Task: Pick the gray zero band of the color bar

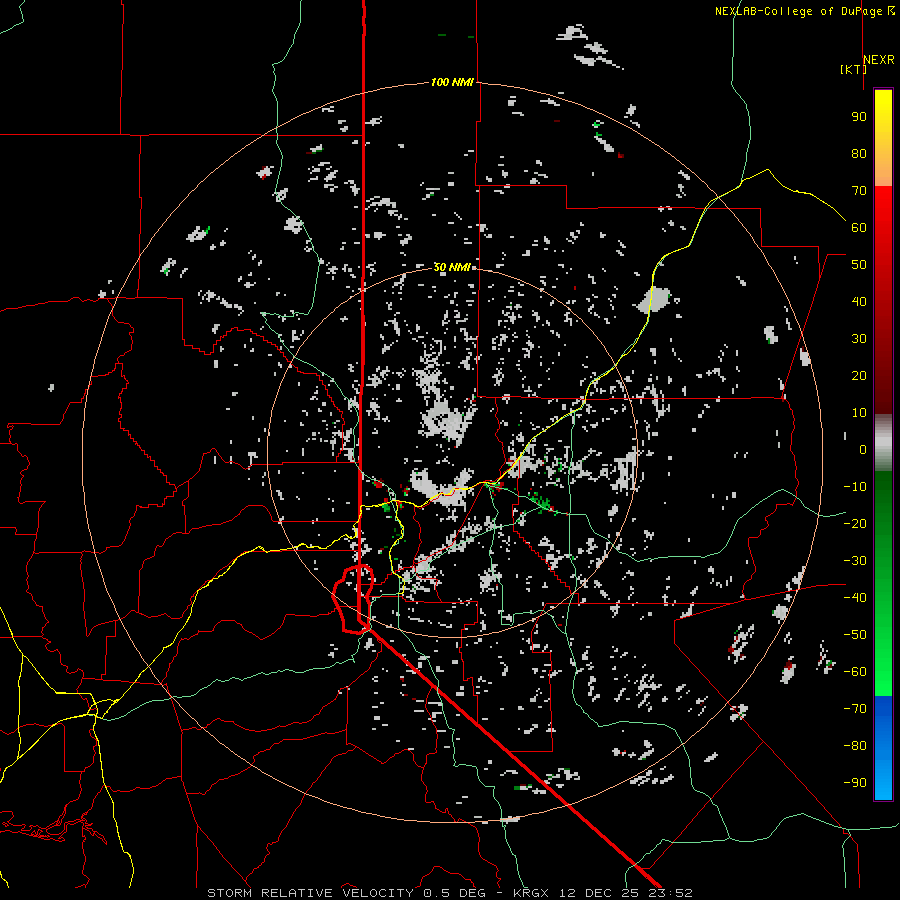Action: point(883,443)
